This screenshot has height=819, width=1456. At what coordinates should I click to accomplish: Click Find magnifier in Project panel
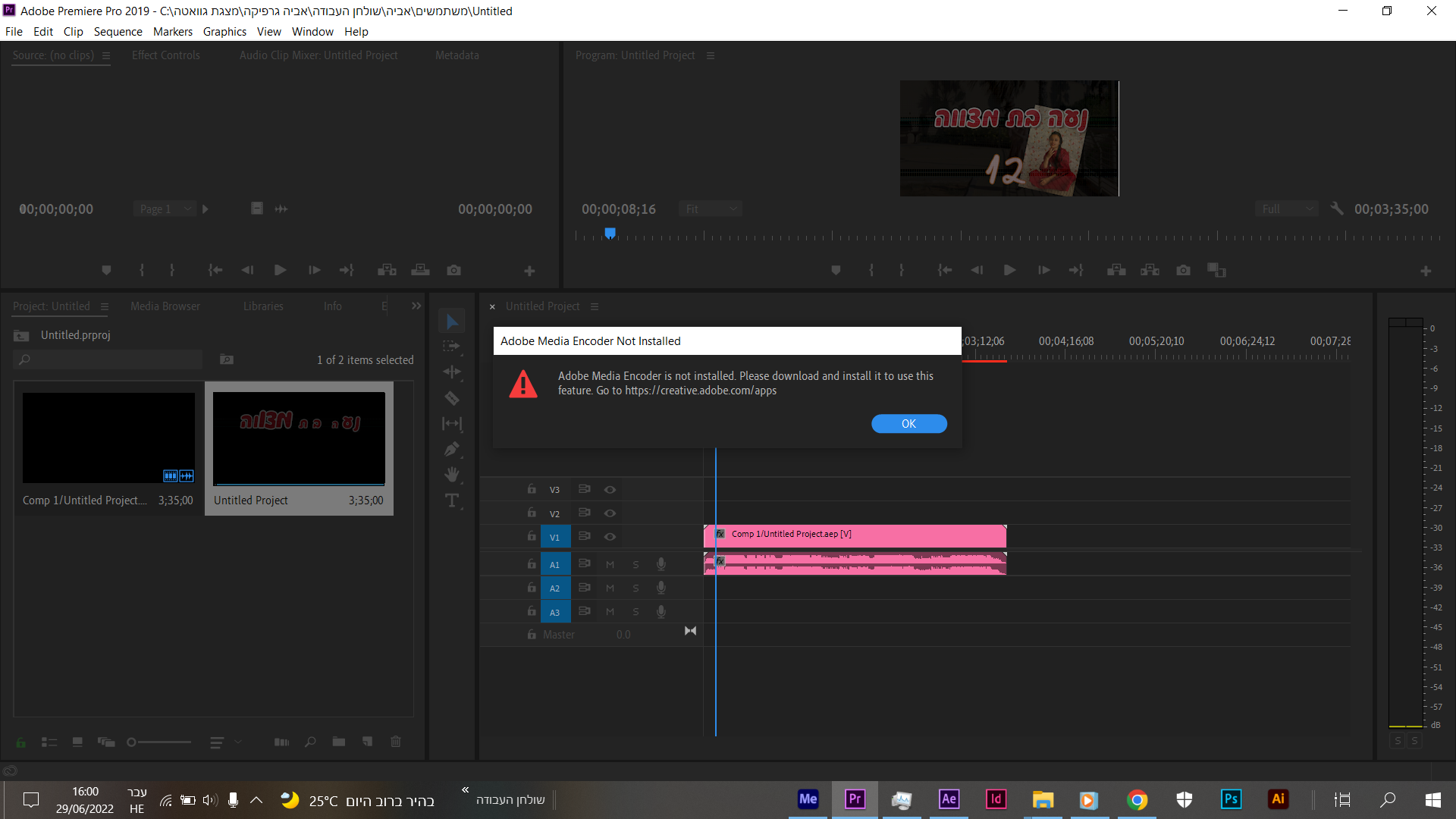(310, 742)
